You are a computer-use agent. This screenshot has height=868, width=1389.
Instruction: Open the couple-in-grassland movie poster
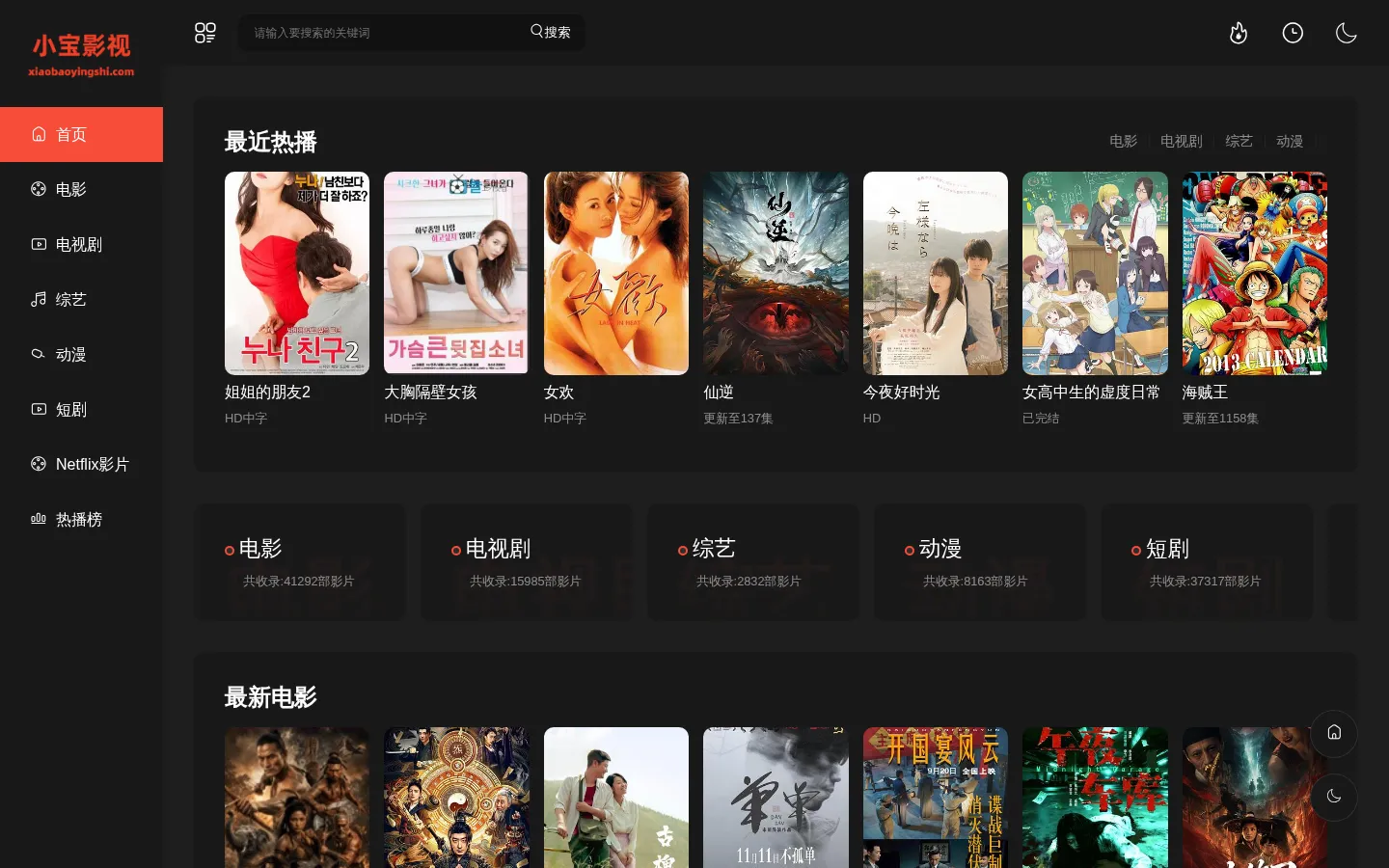coord(616,798)
